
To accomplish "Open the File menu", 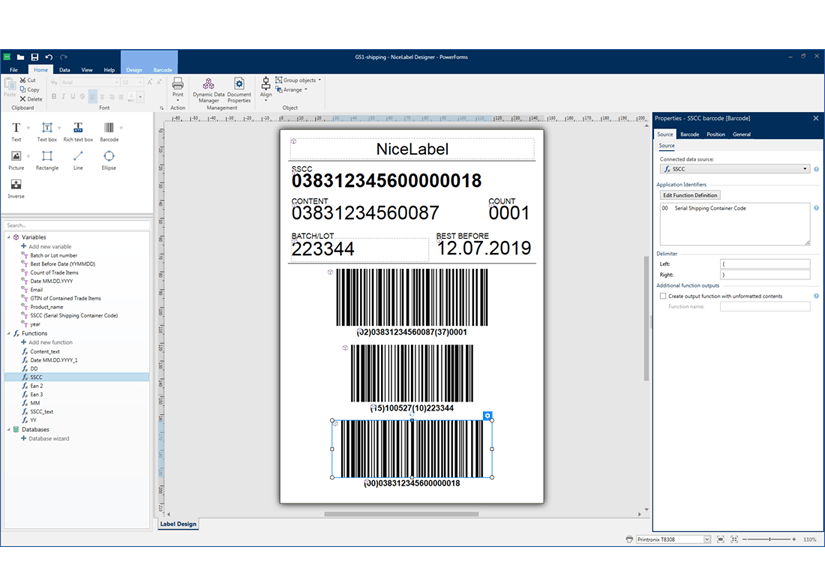I will point(14,69).
